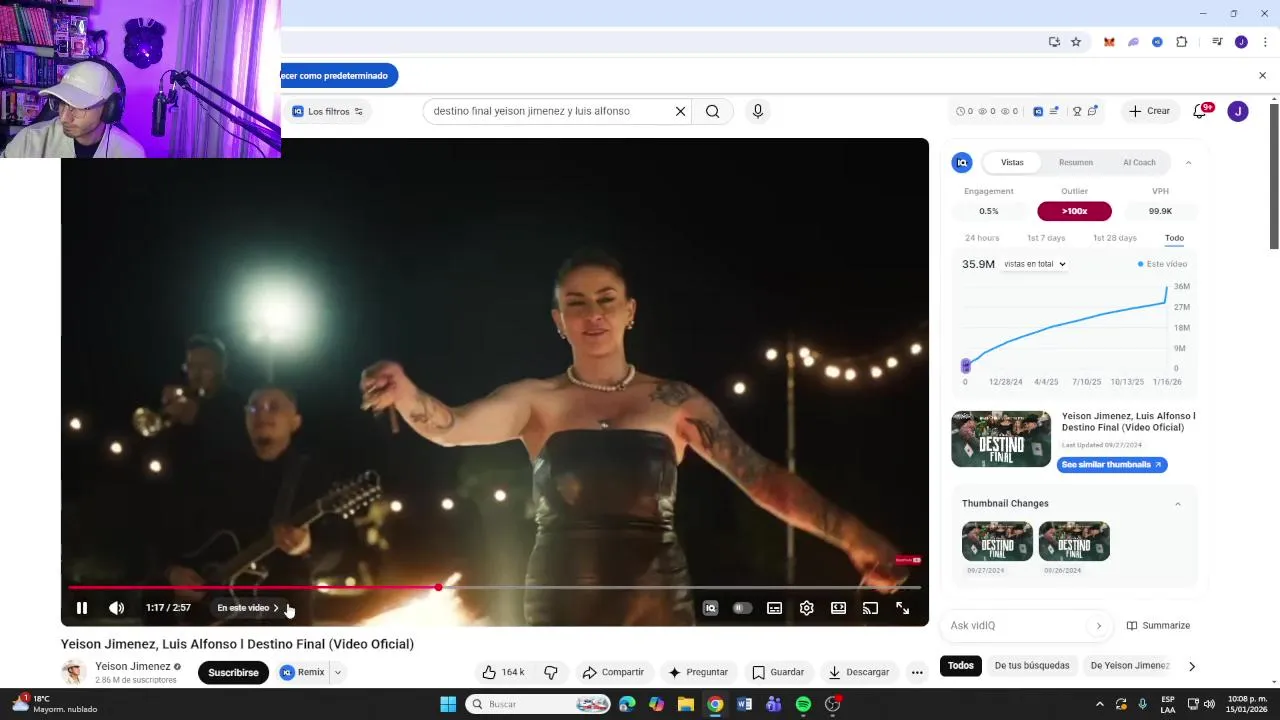Cast the video to a TV
Screen dimensions: 1280x720
coord(870,608)
